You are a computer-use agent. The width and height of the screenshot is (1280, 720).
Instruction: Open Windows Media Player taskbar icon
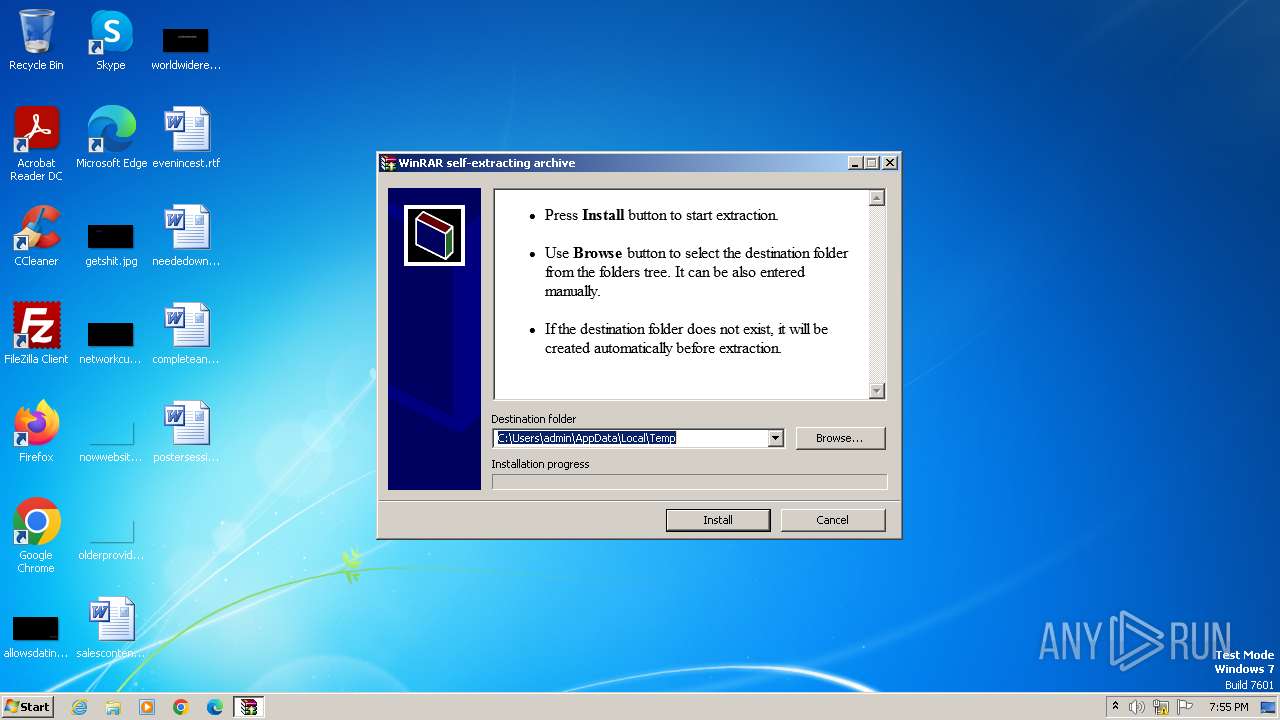[147, 707]
